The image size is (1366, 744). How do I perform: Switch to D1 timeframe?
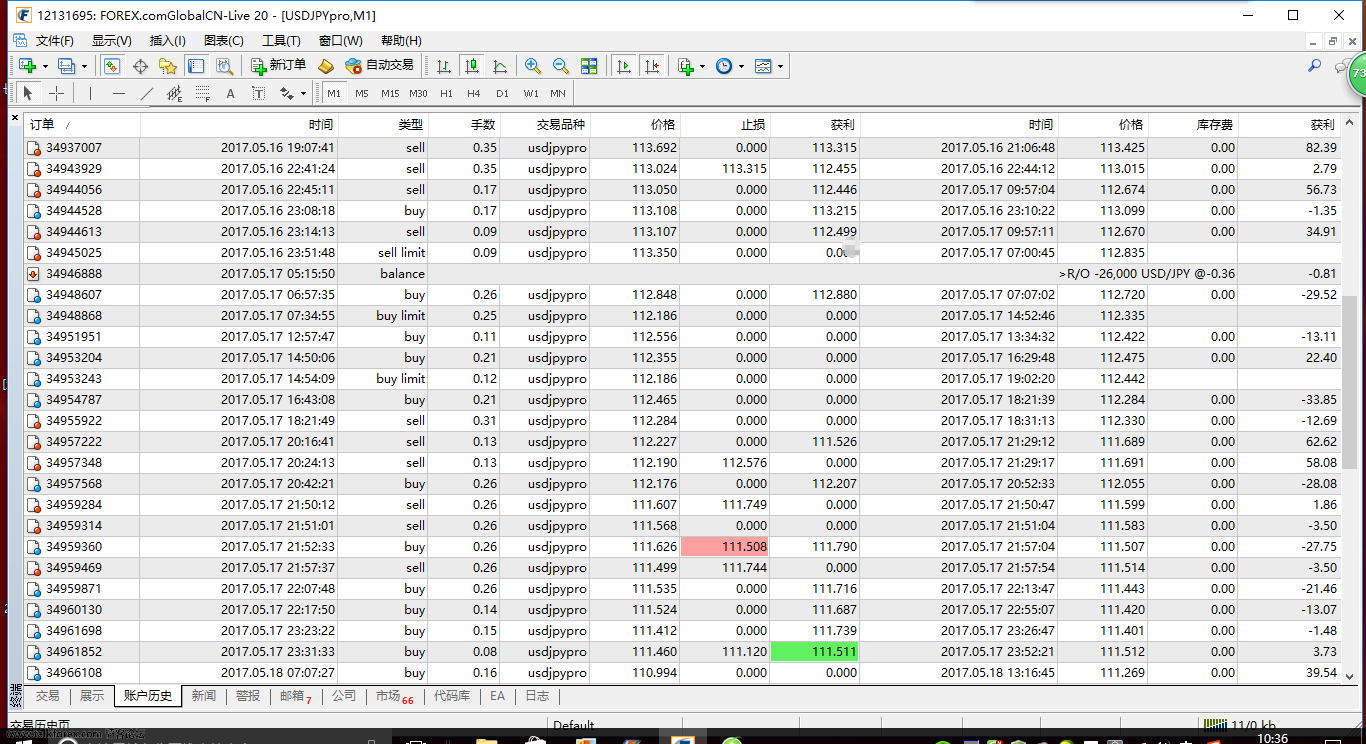[x=502, y=93]
